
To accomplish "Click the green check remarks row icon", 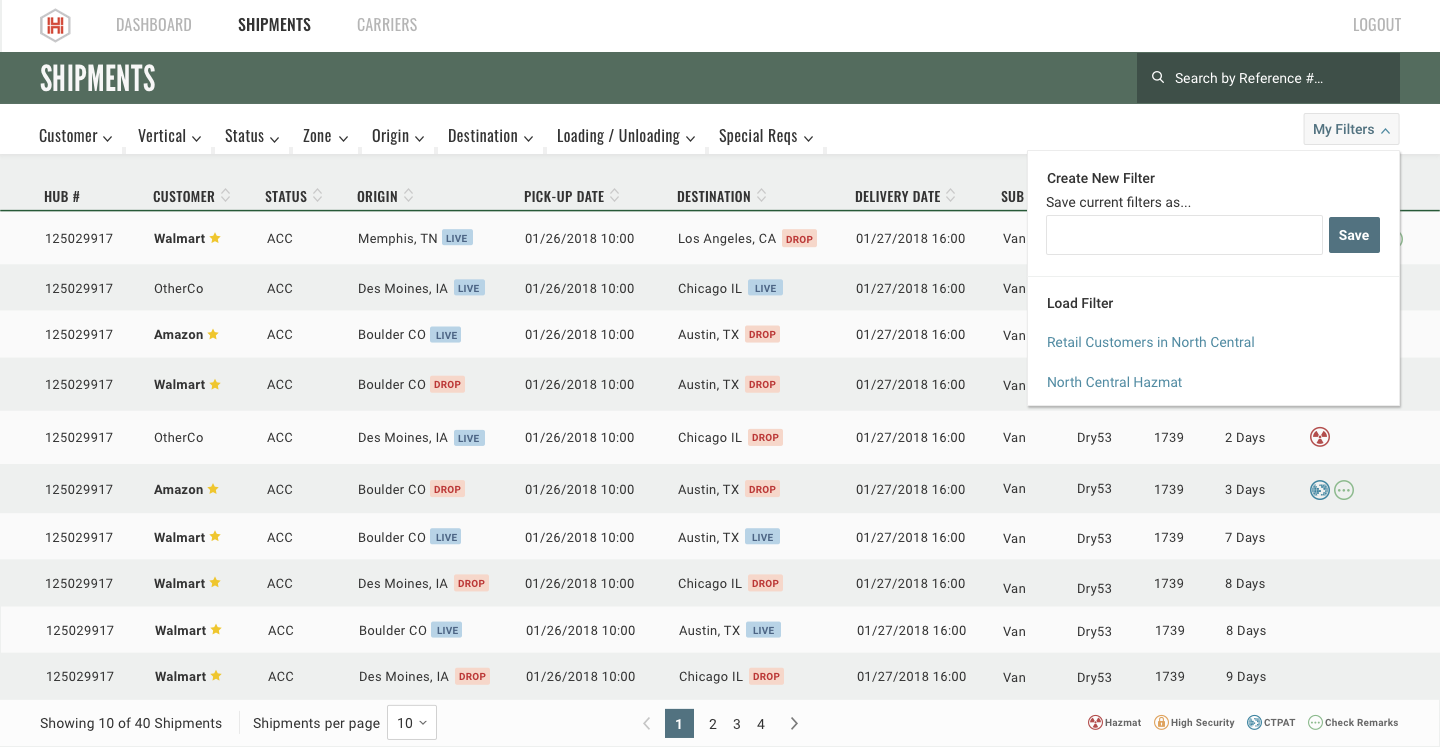I will click(1344, 490).
